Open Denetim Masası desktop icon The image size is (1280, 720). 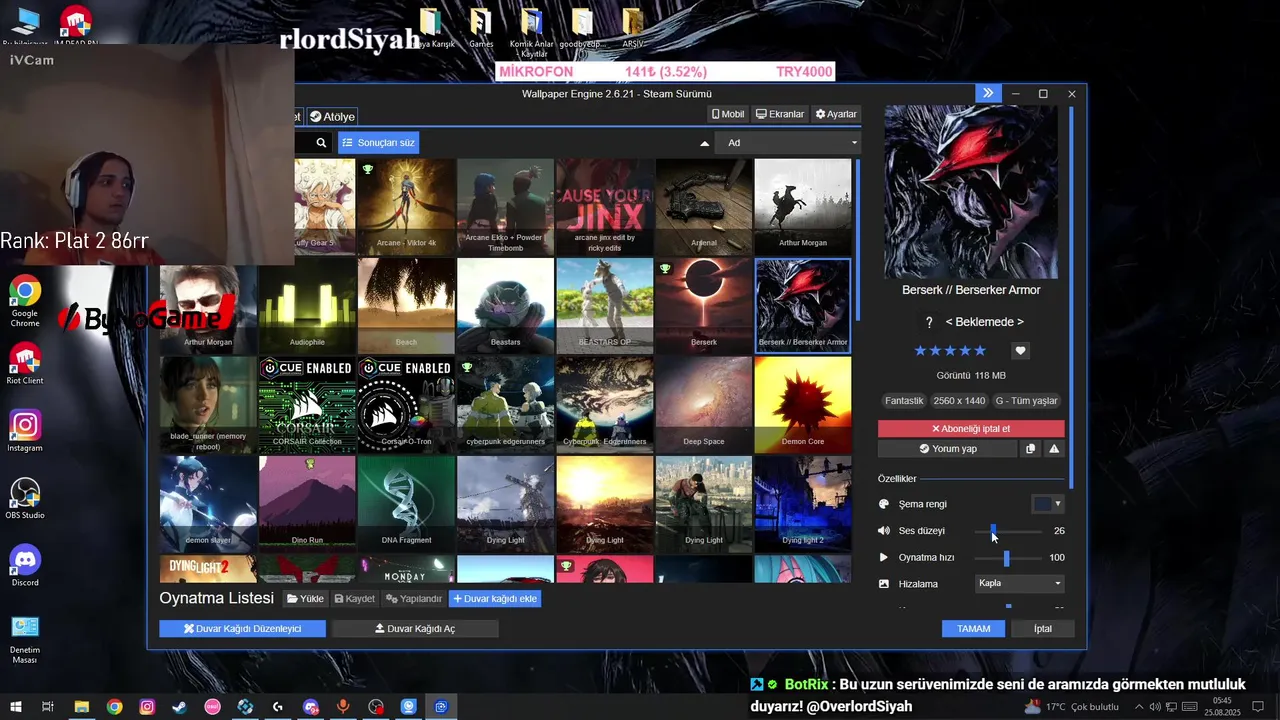[25, 638]
